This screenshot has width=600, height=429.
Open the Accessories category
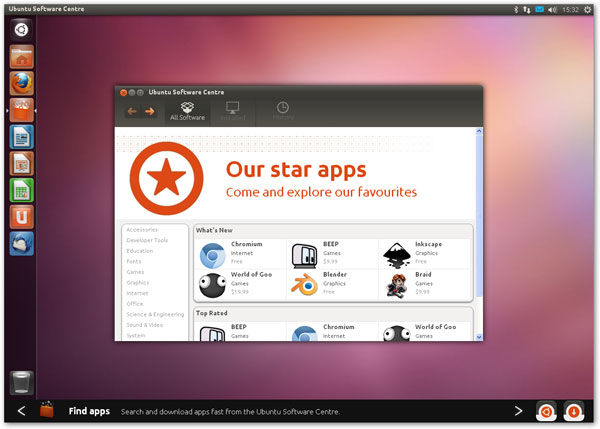(x=142, y=230)
